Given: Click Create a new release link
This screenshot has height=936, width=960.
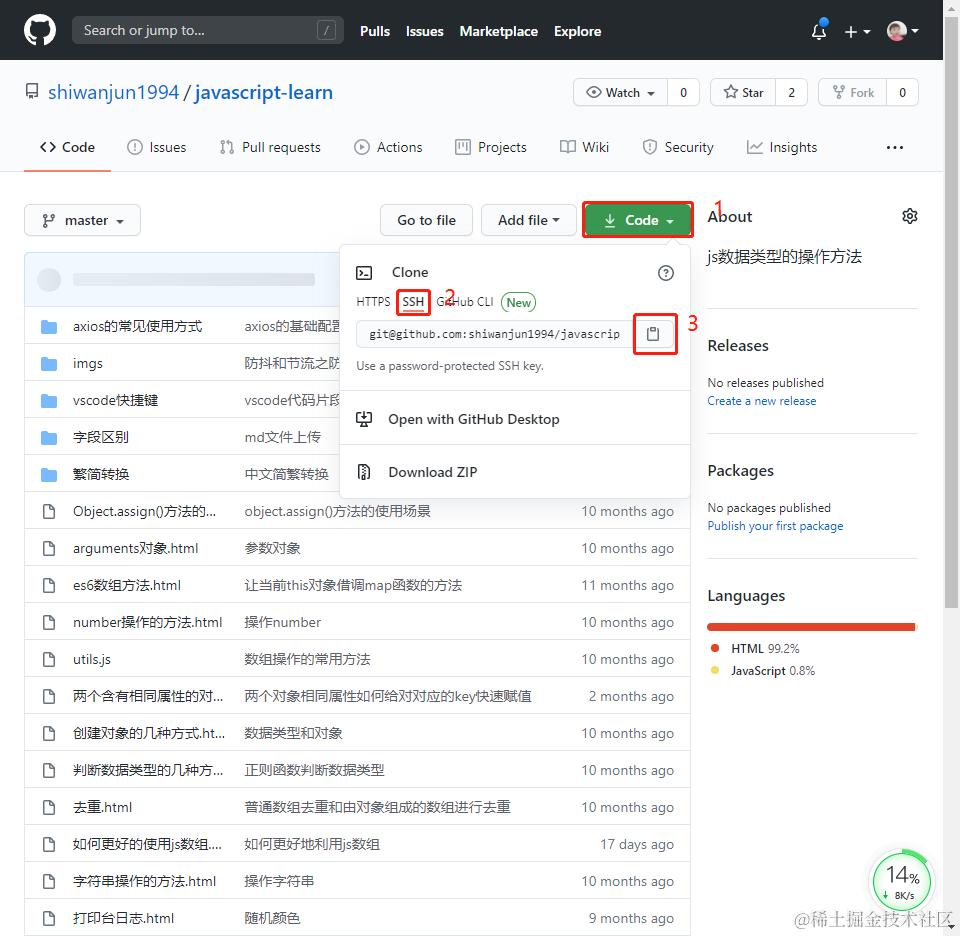Looking at the screenshot, I should (762, 401).
